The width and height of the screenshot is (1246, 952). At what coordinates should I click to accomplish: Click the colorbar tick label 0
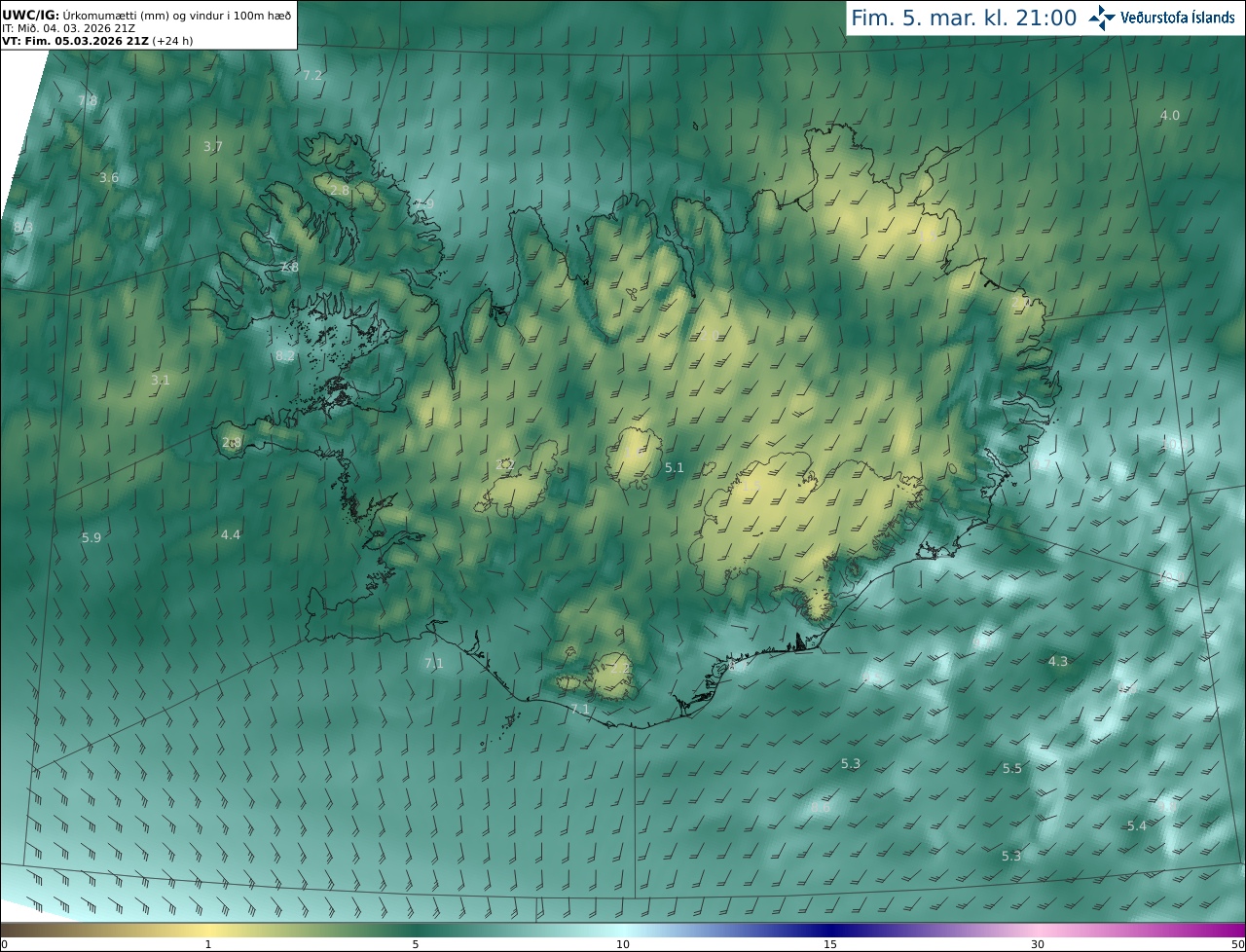[x=4, y=945]
